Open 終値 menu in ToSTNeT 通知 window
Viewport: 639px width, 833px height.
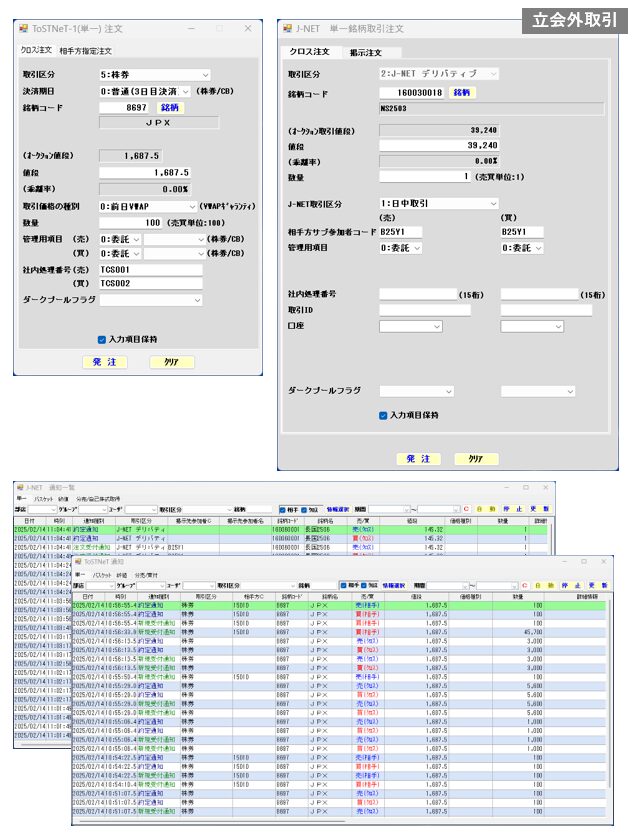click(122, 575)
